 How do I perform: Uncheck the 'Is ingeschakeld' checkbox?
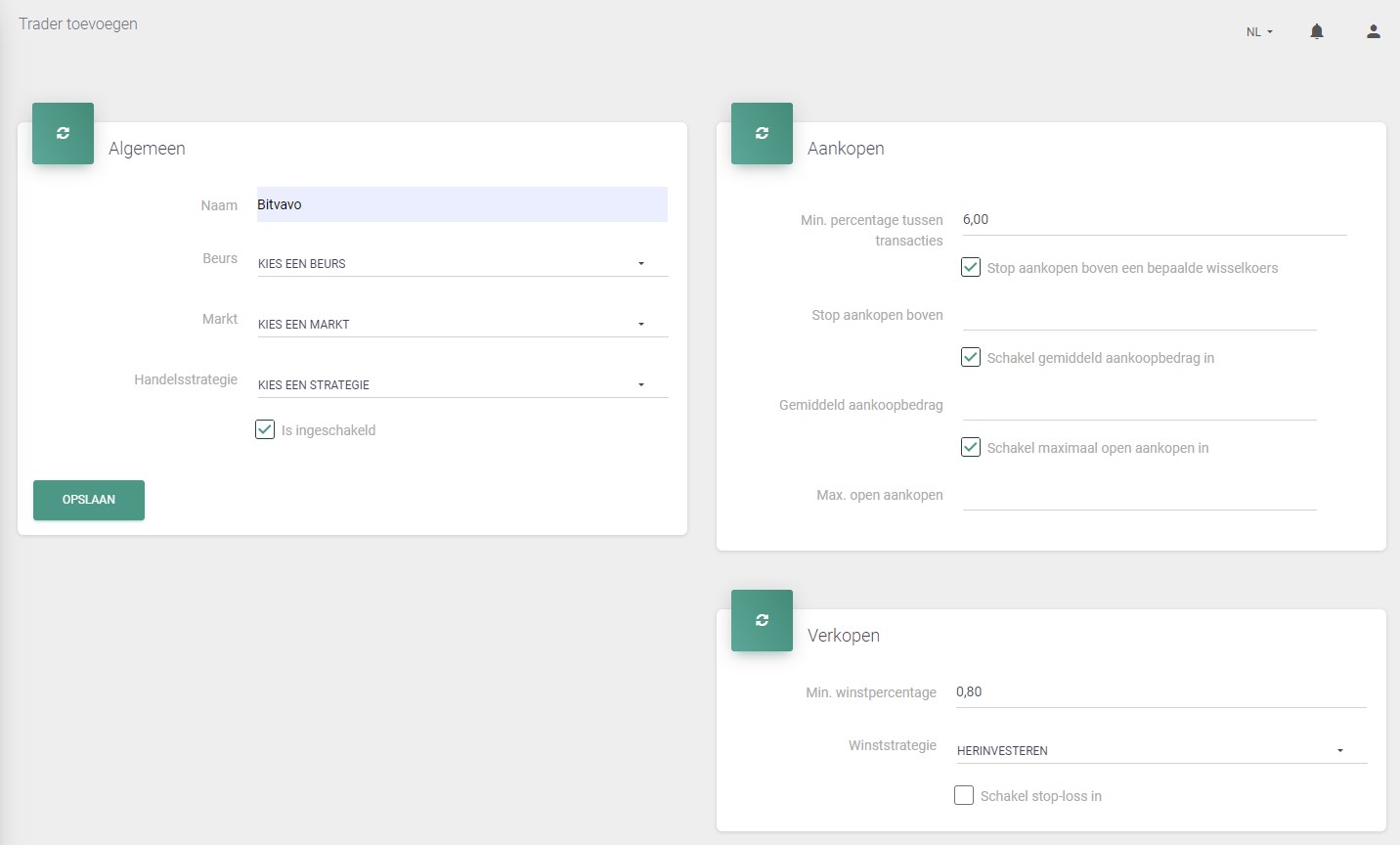[x=265, y=429]
